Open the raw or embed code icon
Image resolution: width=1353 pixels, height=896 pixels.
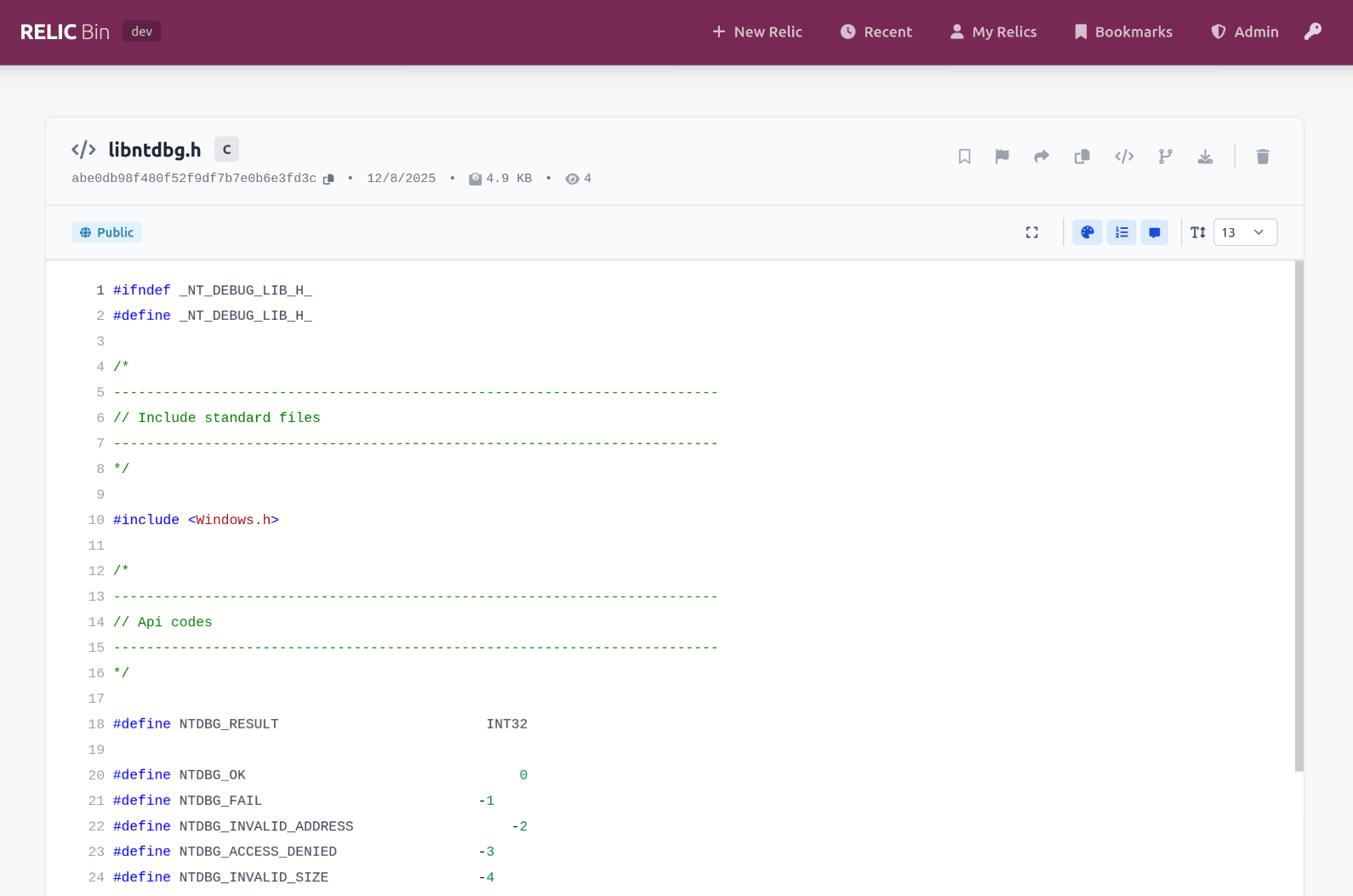pos(1124,157)
